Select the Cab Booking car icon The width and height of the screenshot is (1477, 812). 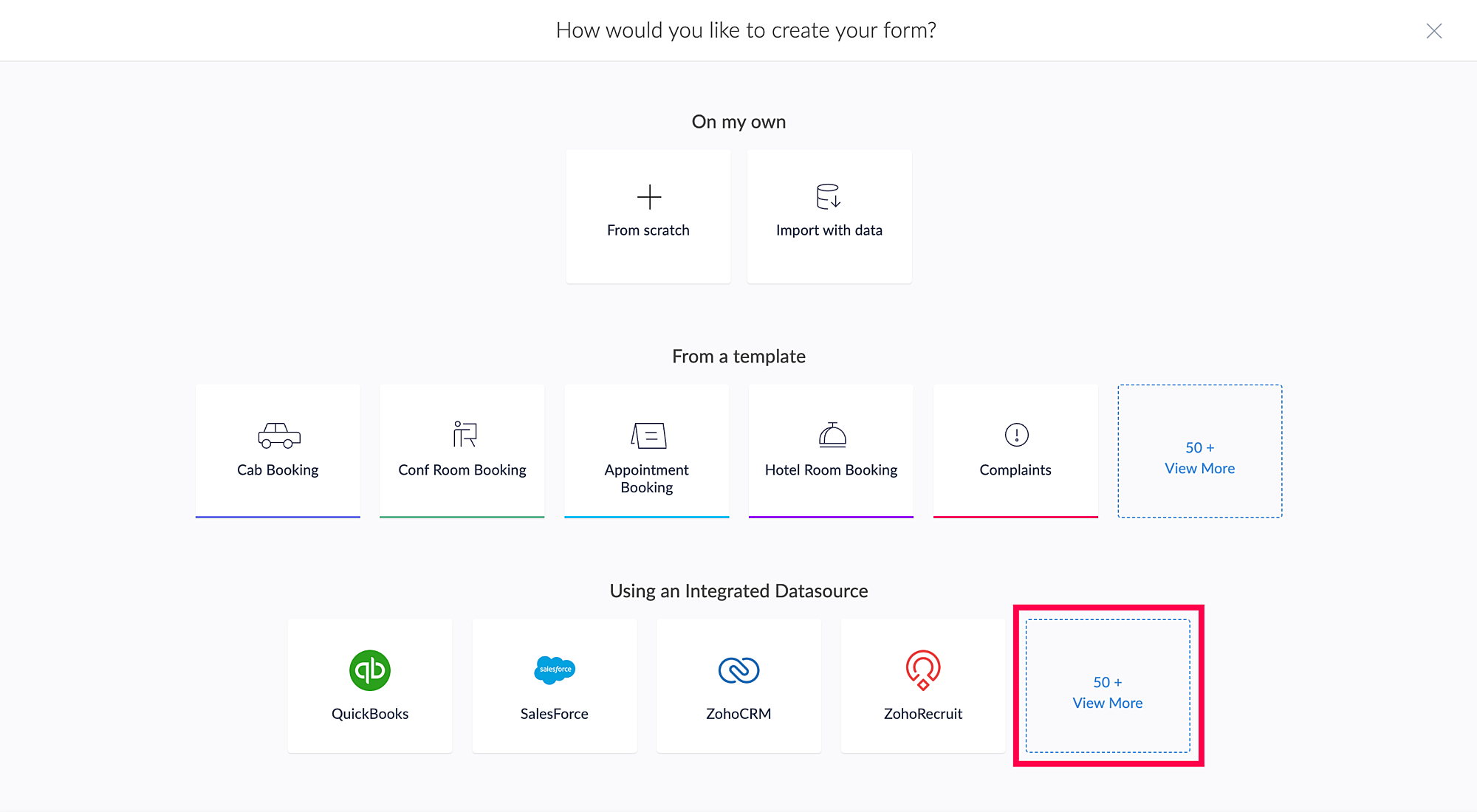(278, 436)
